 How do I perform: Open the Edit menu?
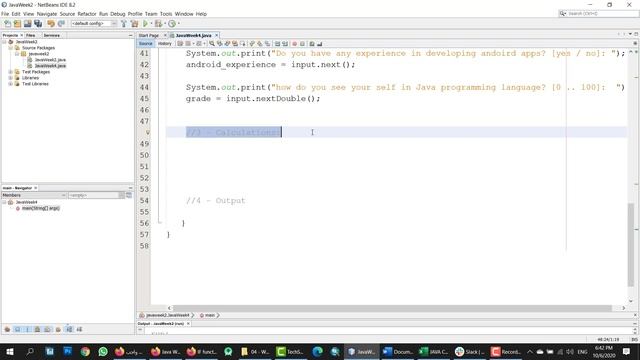16,14
